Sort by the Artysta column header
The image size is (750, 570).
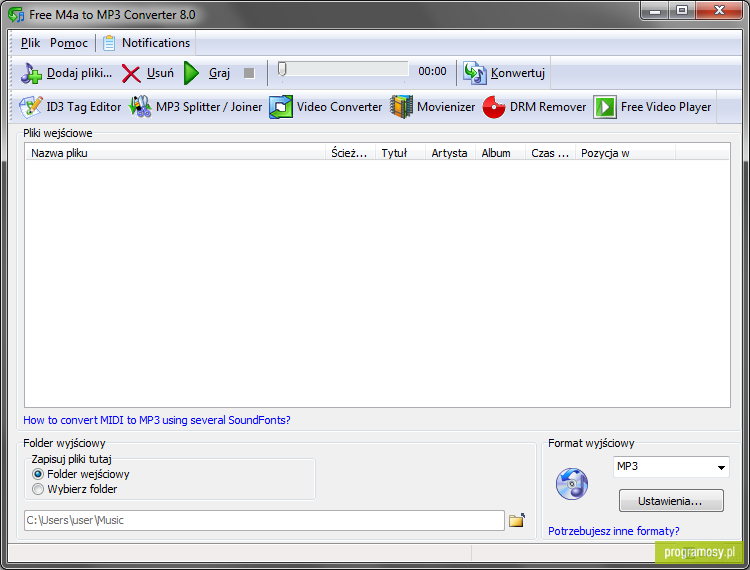[x=450, y=153]
